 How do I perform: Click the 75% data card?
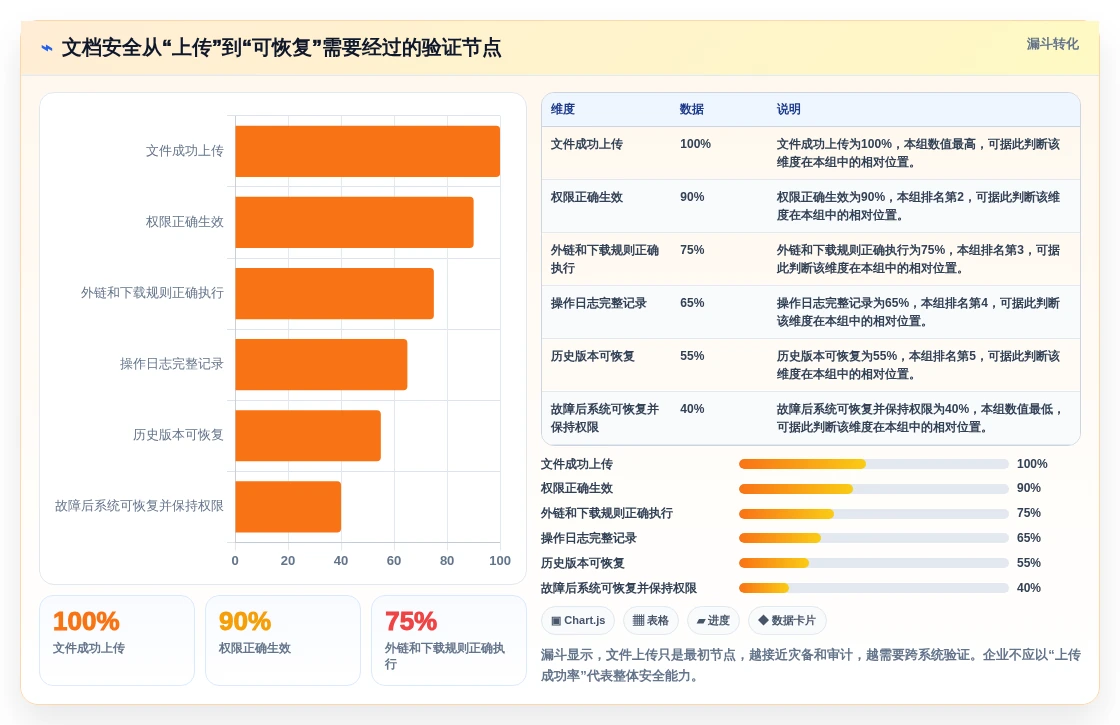449,641
